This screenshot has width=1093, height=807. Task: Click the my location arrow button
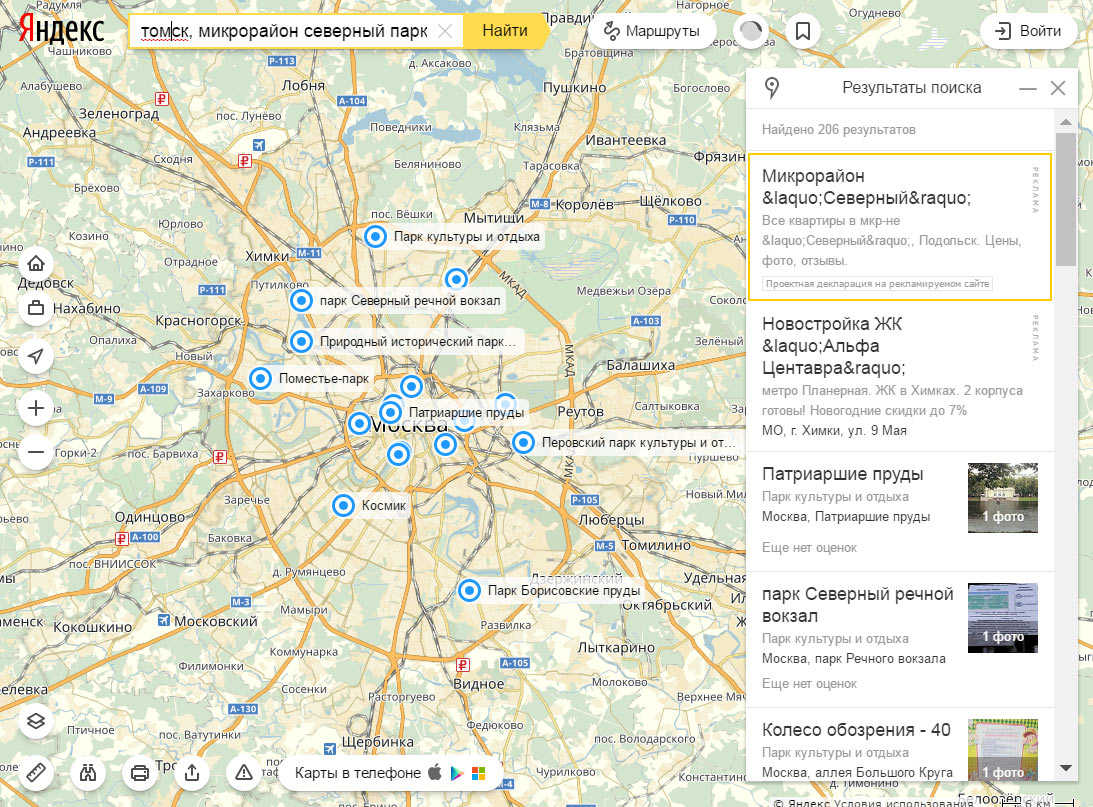tap(36, 356)
